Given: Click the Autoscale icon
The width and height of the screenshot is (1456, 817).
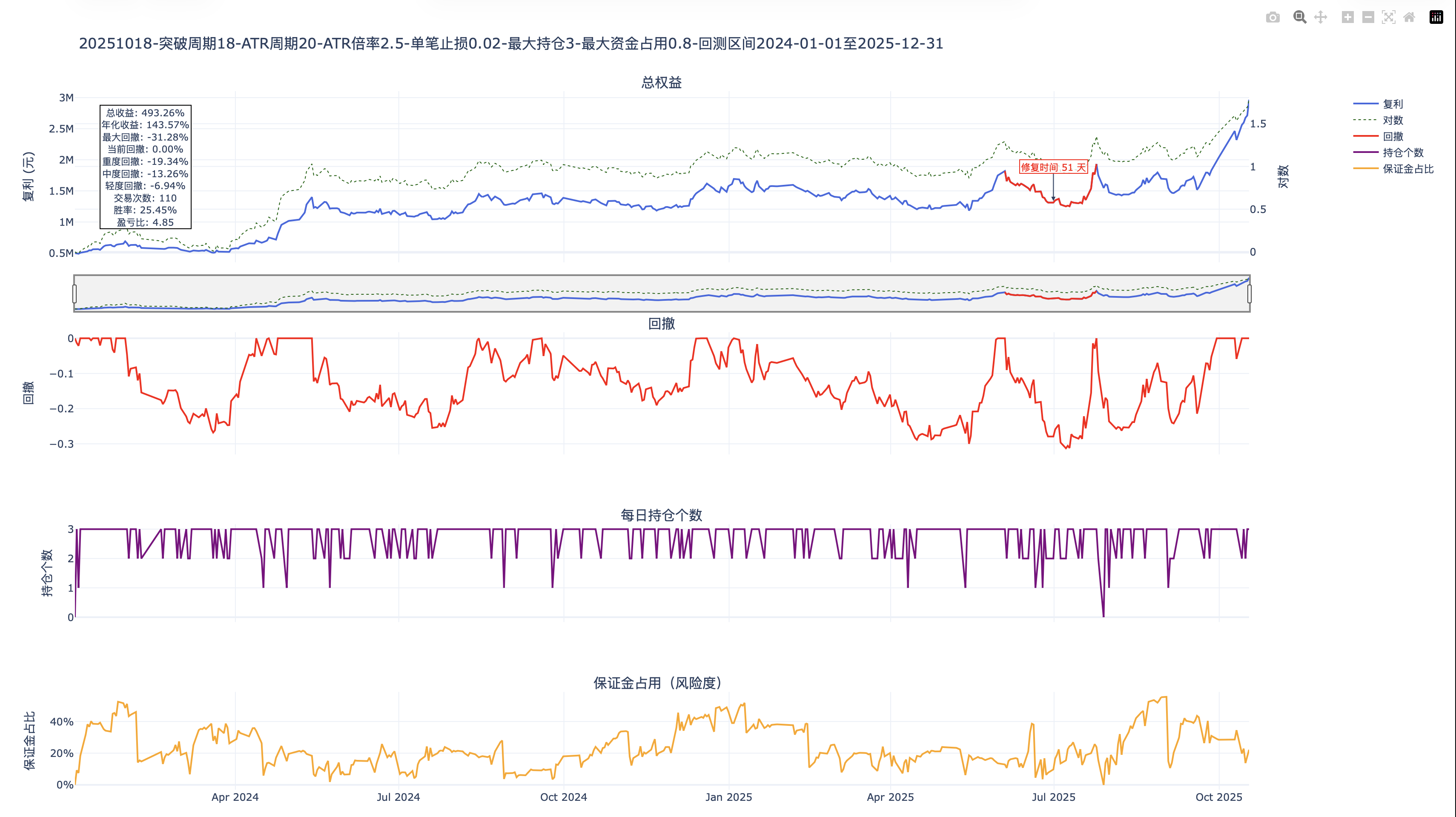Looking at the screenshot, I should coord(1389,17).
